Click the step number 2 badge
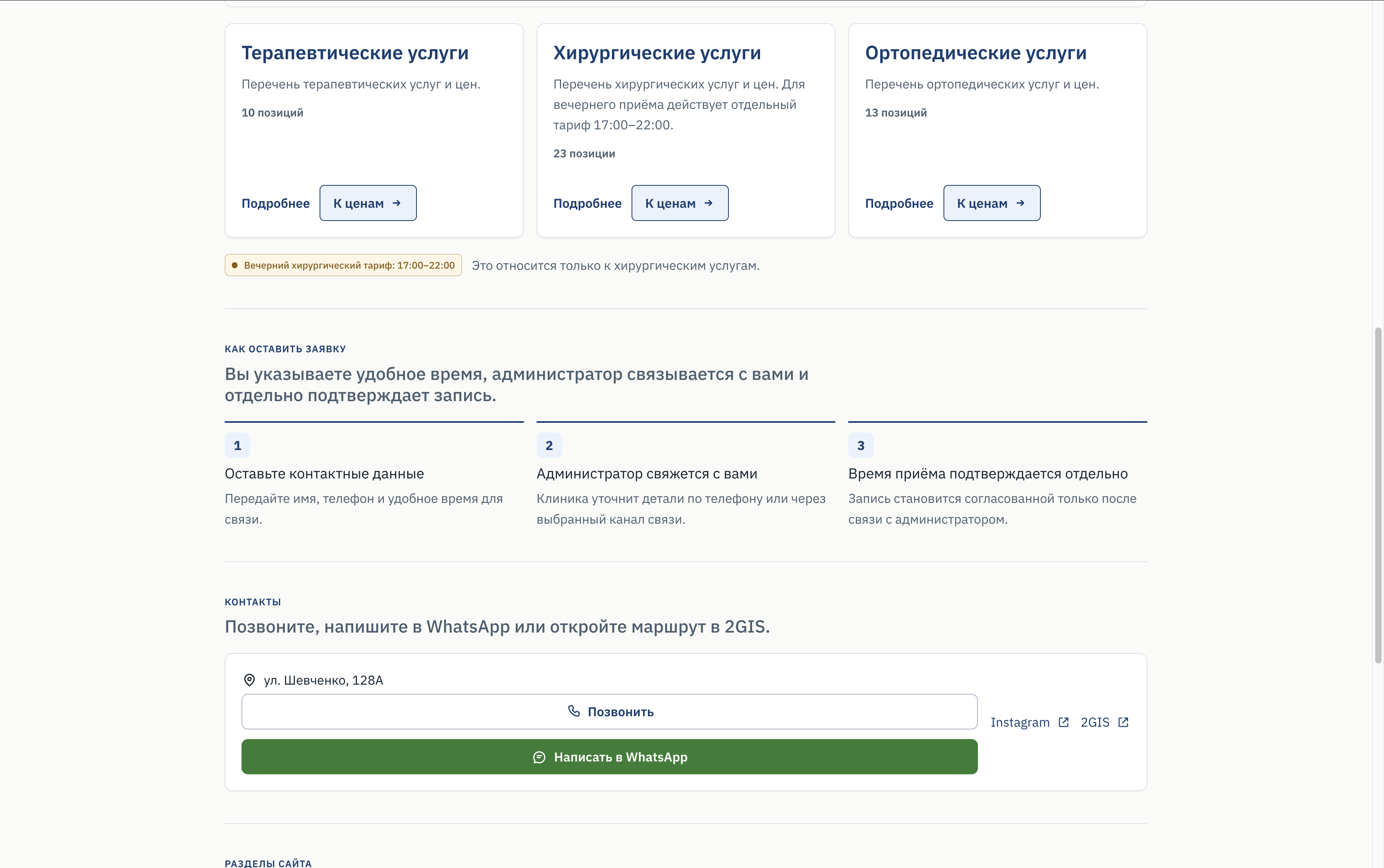1384x868 pixels. [x=549, y=446]
